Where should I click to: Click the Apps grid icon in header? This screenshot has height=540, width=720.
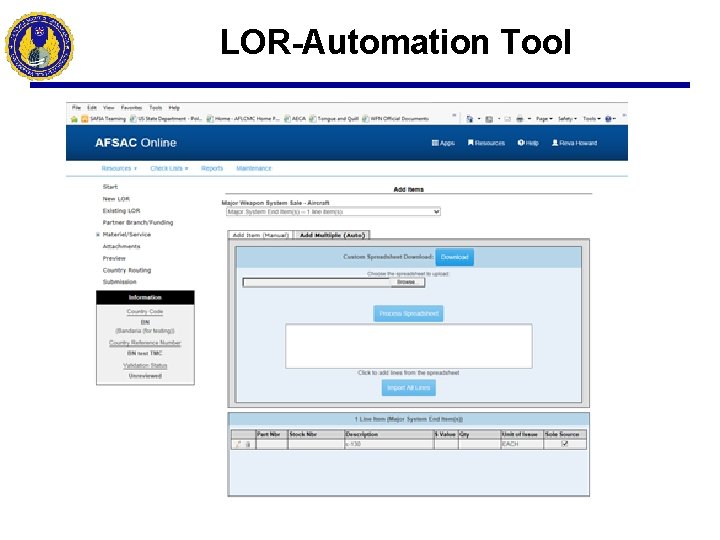pyautogui.click(x=435, y=143)
